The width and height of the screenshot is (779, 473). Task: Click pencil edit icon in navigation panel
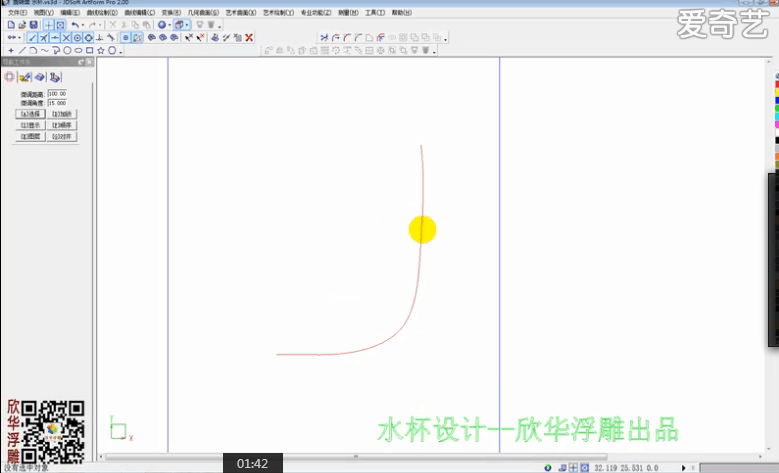pos(25,77)
